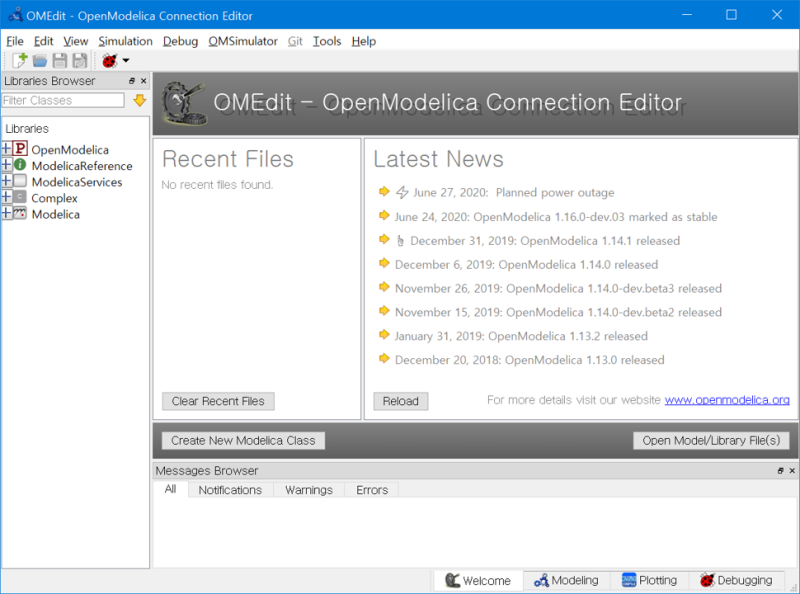Click the Save toolbar icon

pyautogui.click(x=60, y=61)
